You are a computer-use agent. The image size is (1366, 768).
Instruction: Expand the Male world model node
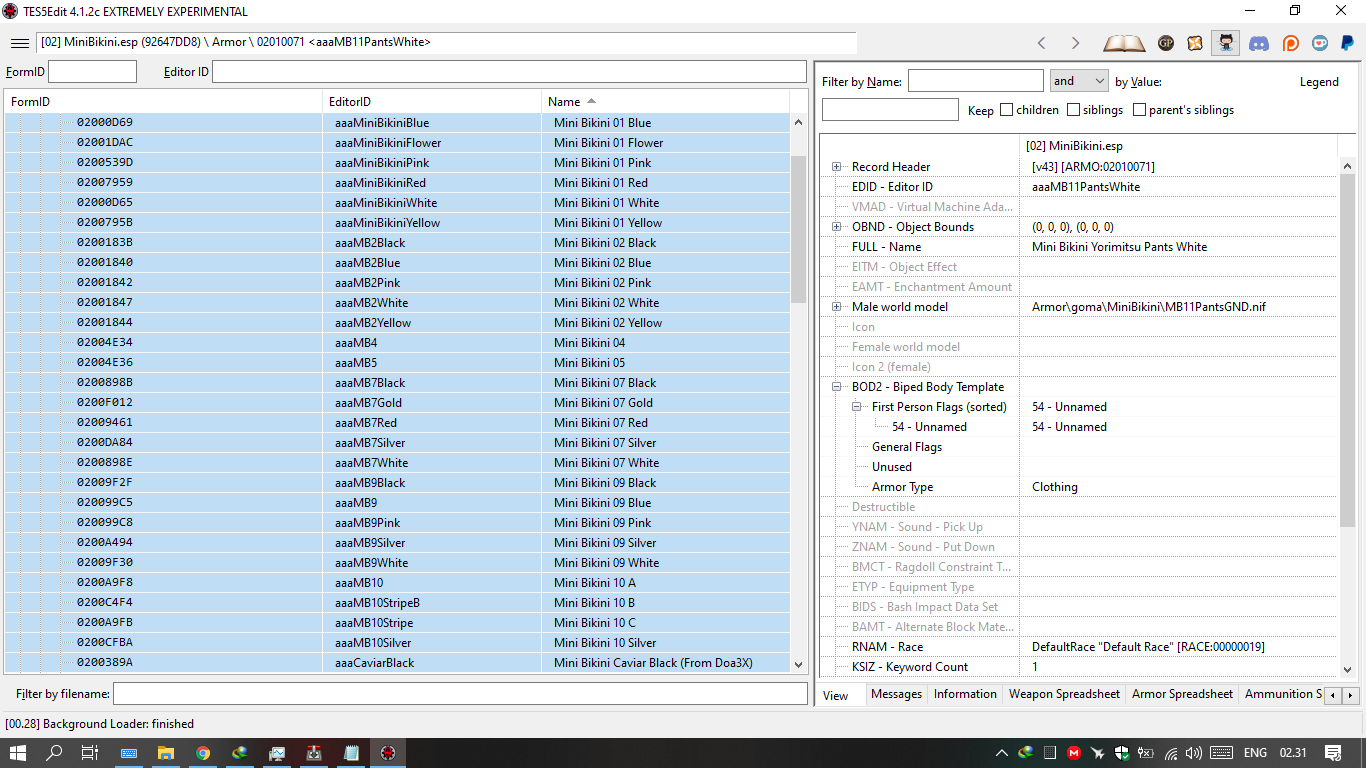point(836,307)
